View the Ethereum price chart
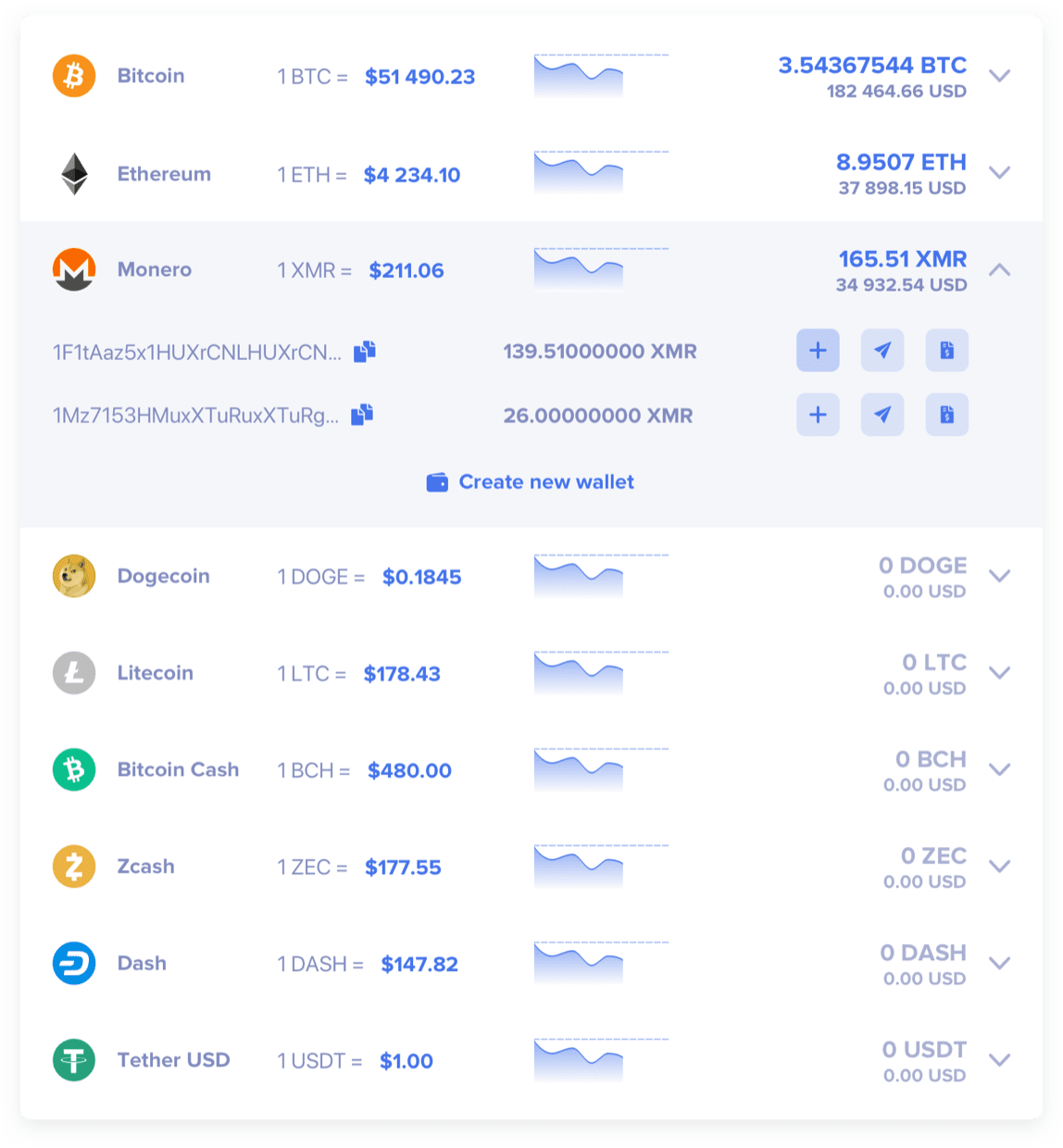The height and width of the screenshot is (1148, 1063). pyautogui.click(x=601, y=172)
